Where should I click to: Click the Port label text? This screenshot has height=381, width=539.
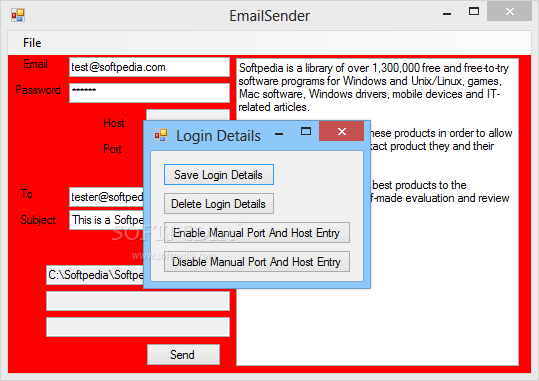tap(112, 149)
